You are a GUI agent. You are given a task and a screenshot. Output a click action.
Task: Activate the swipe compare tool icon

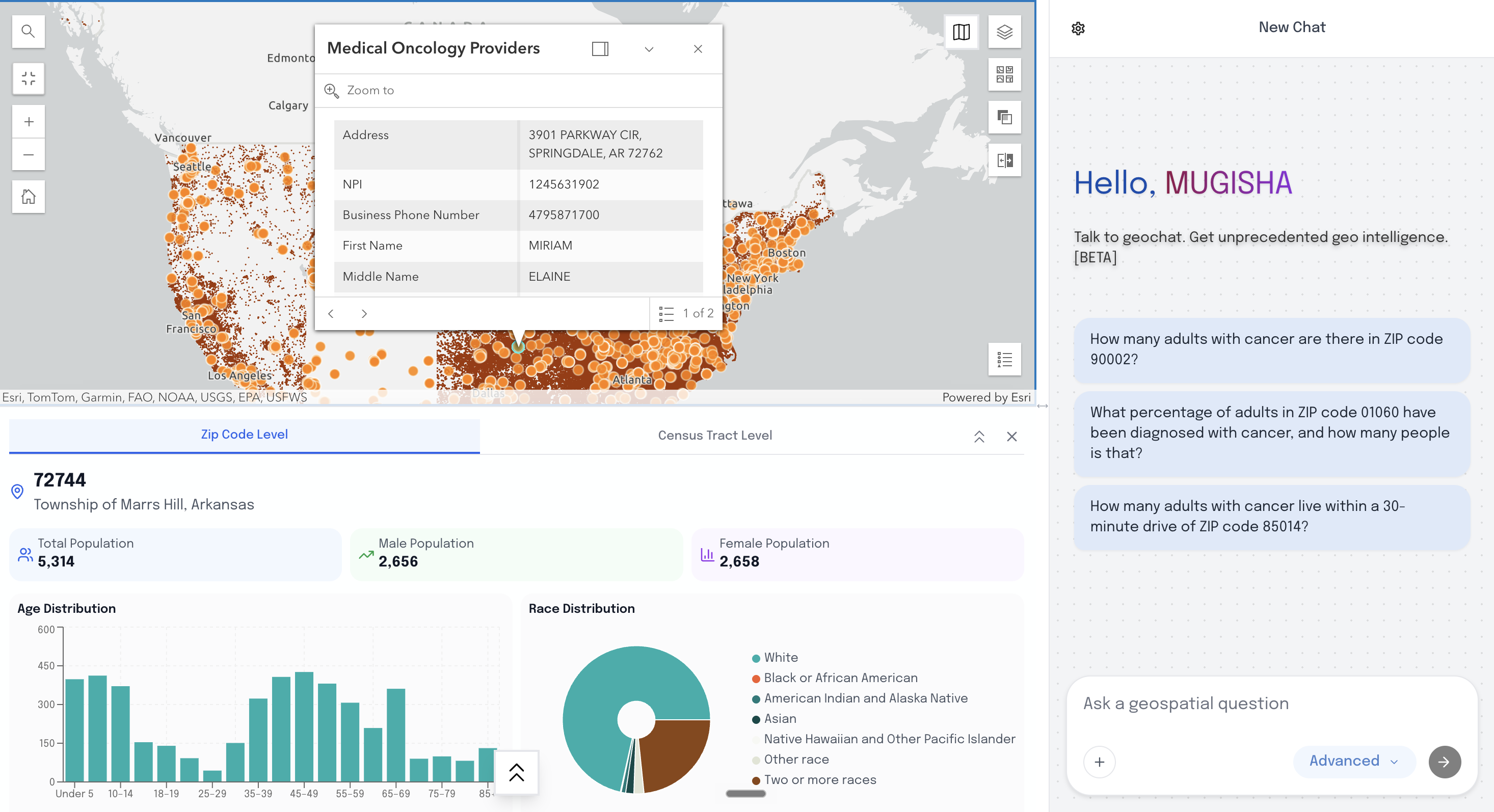pyautogui.click(x=1004, y=160)
